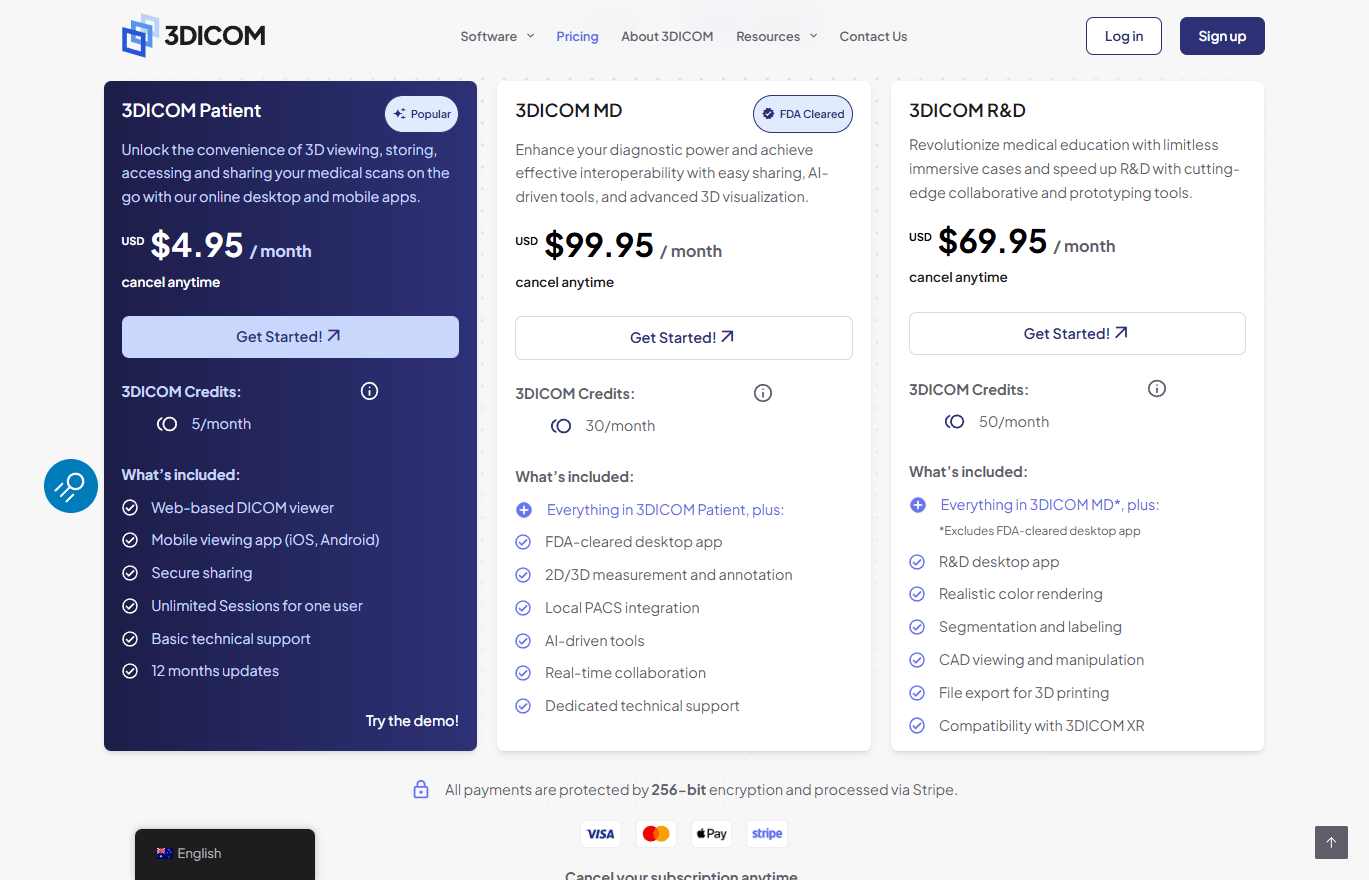Click the plus icon beside Everything in 3DICOM Patient

[x=524, y=510]
